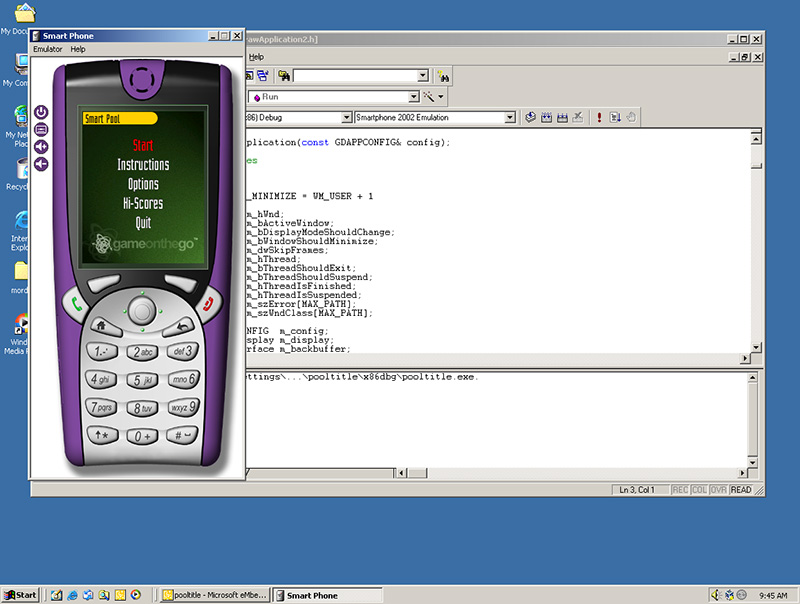Open the Help menu in Smart Phone window
800x604 pixels.
78,49
